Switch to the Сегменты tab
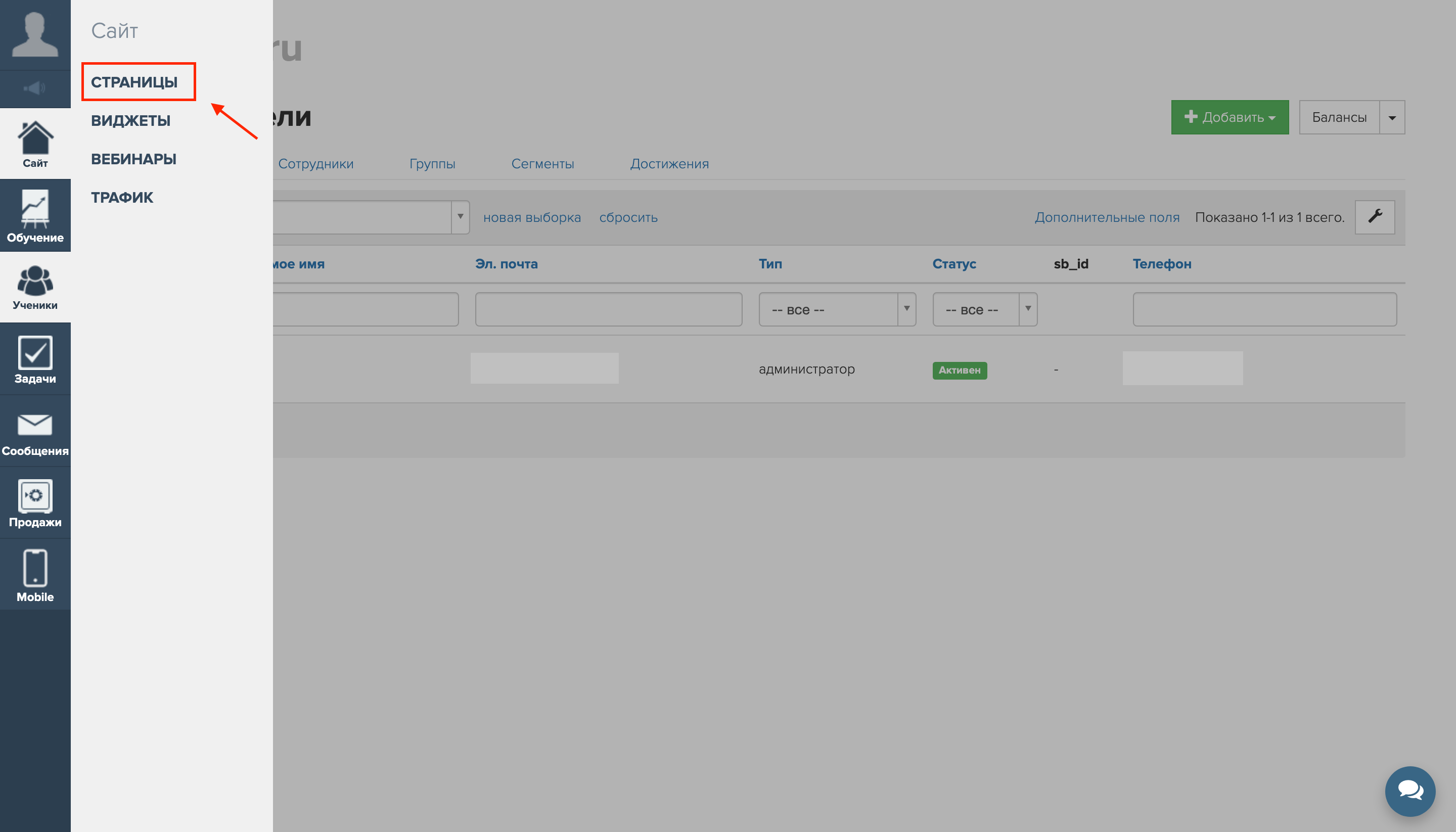The image size is (1456, 832). click(x=542, y=164)
